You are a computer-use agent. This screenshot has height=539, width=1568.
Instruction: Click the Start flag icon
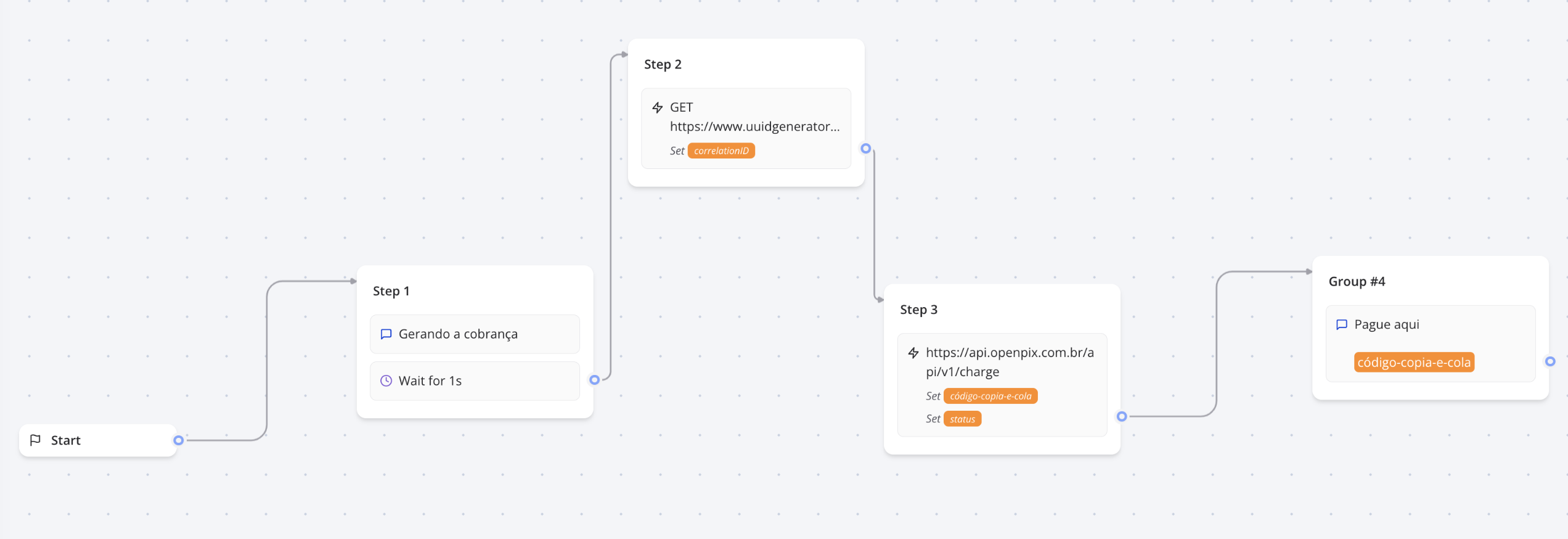point(36,440)
